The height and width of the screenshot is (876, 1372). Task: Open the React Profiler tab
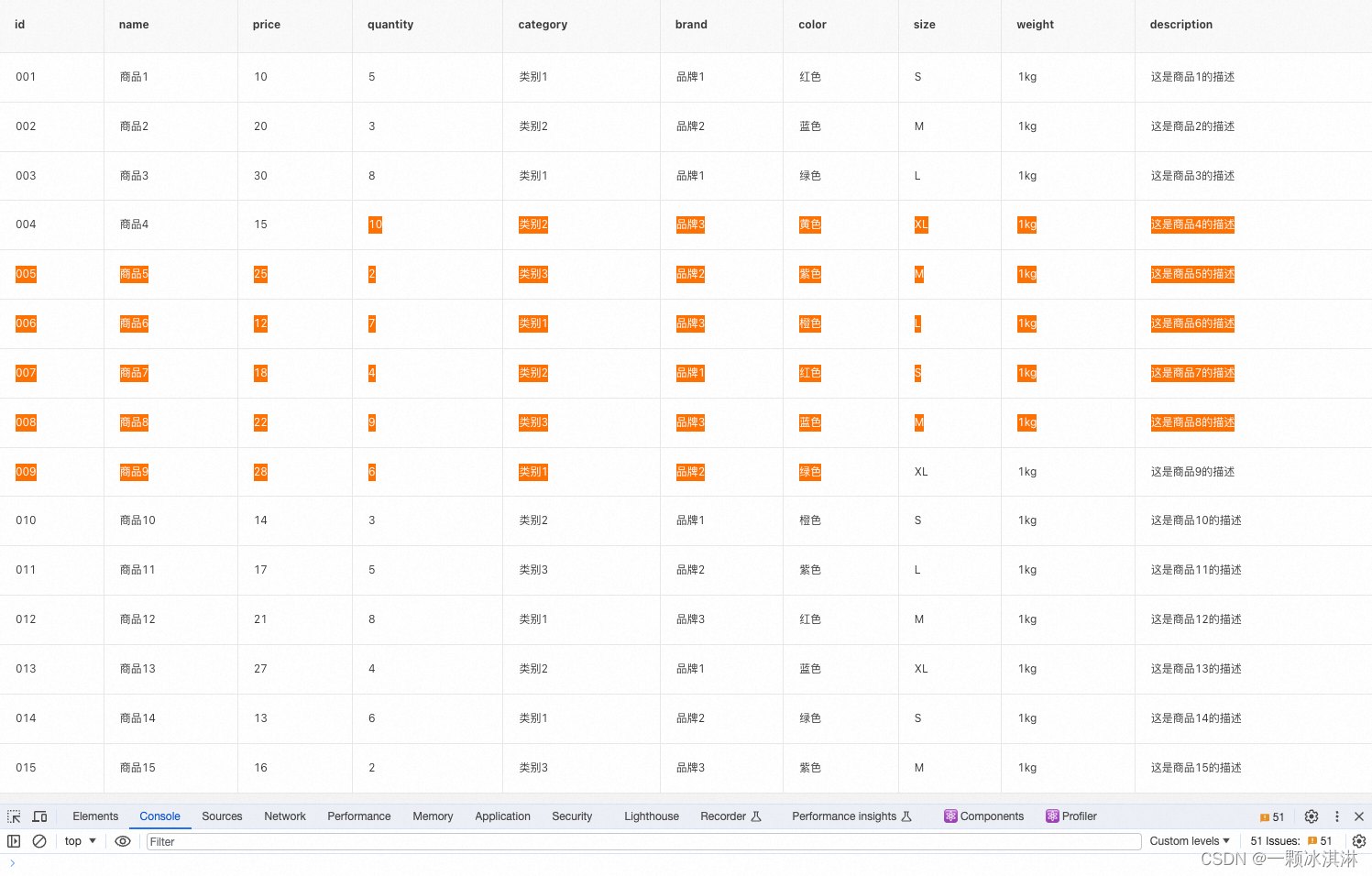click(x=1071, y=816)
